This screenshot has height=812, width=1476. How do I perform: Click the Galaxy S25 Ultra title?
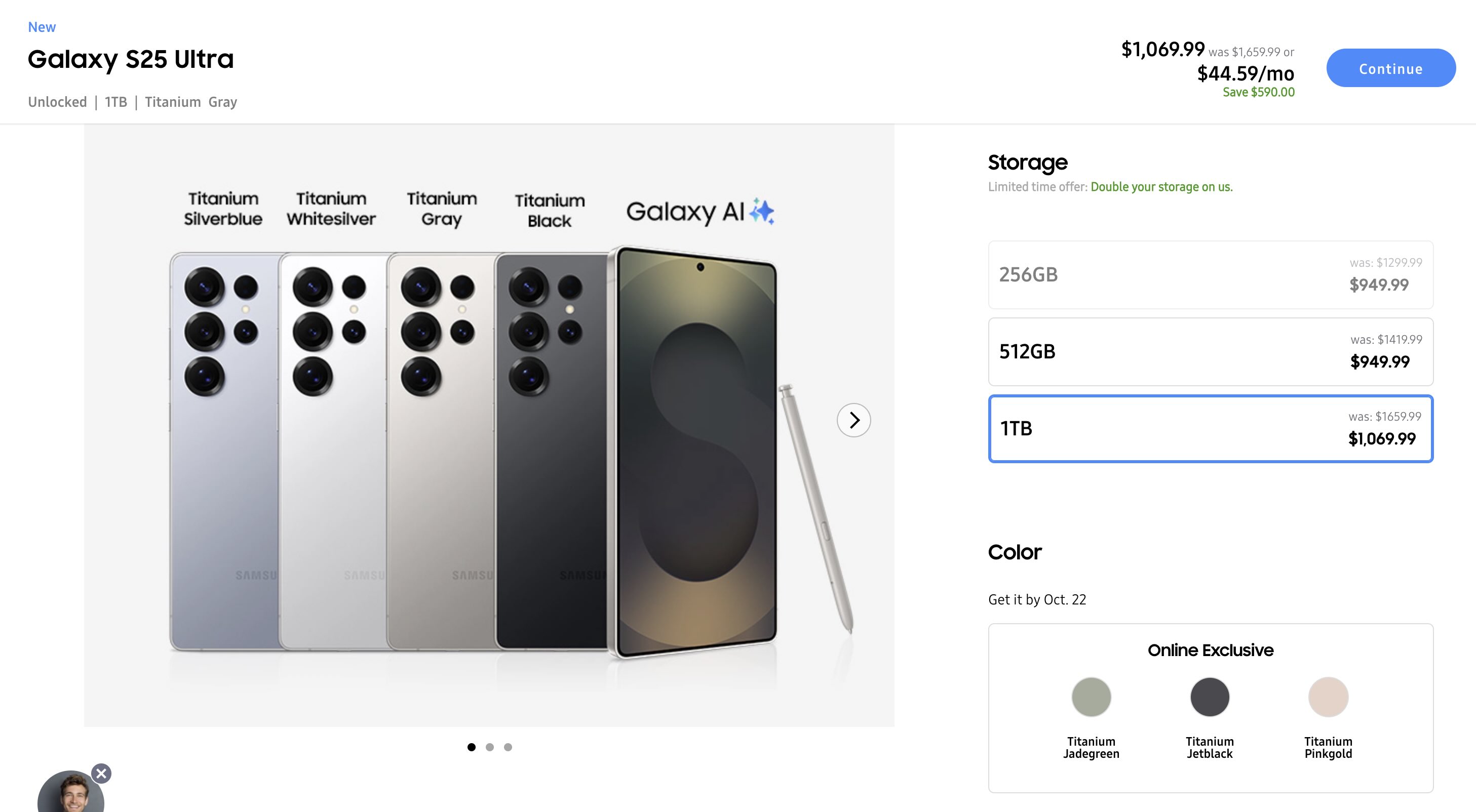(x=131, y=59)
